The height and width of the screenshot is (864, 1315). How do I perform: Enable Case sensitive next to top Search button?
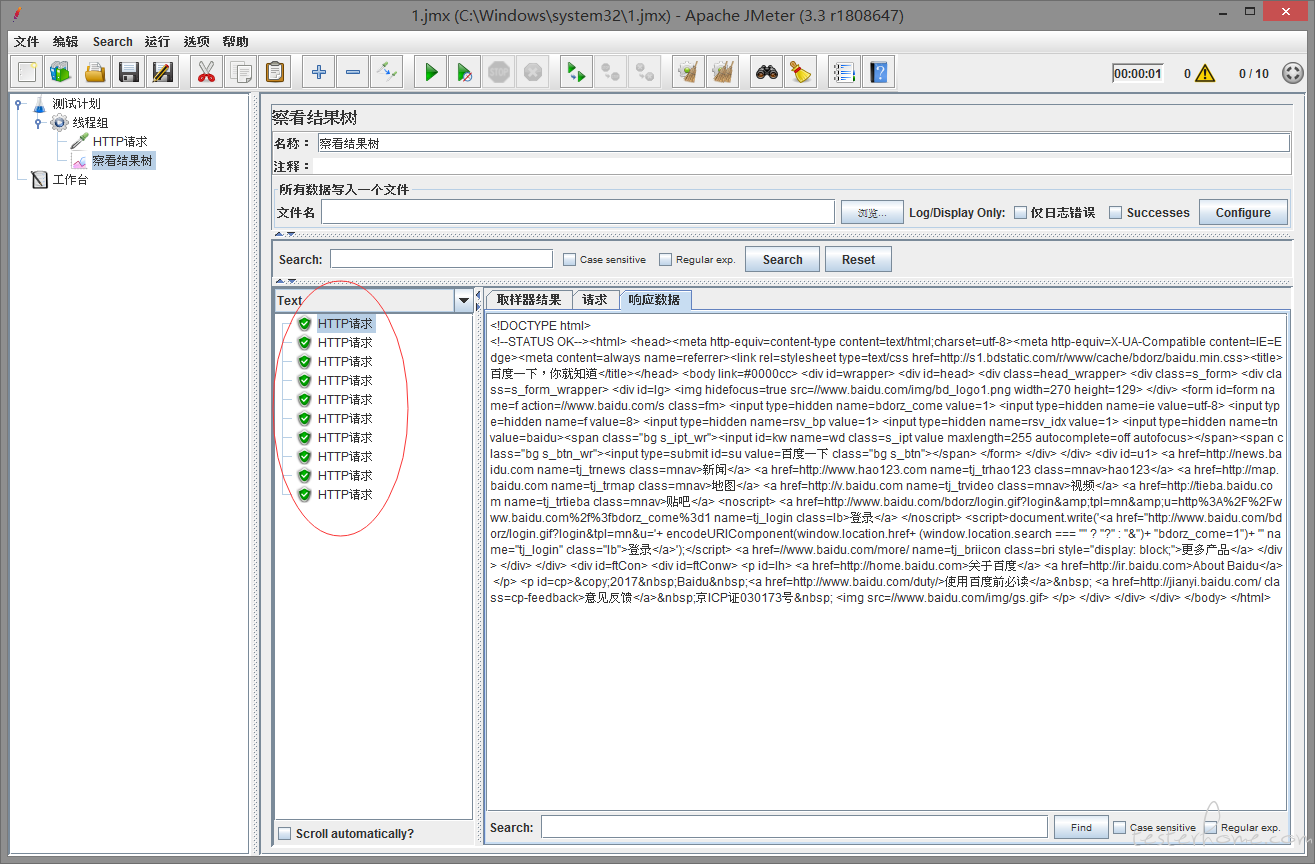(x=569, y=259)
